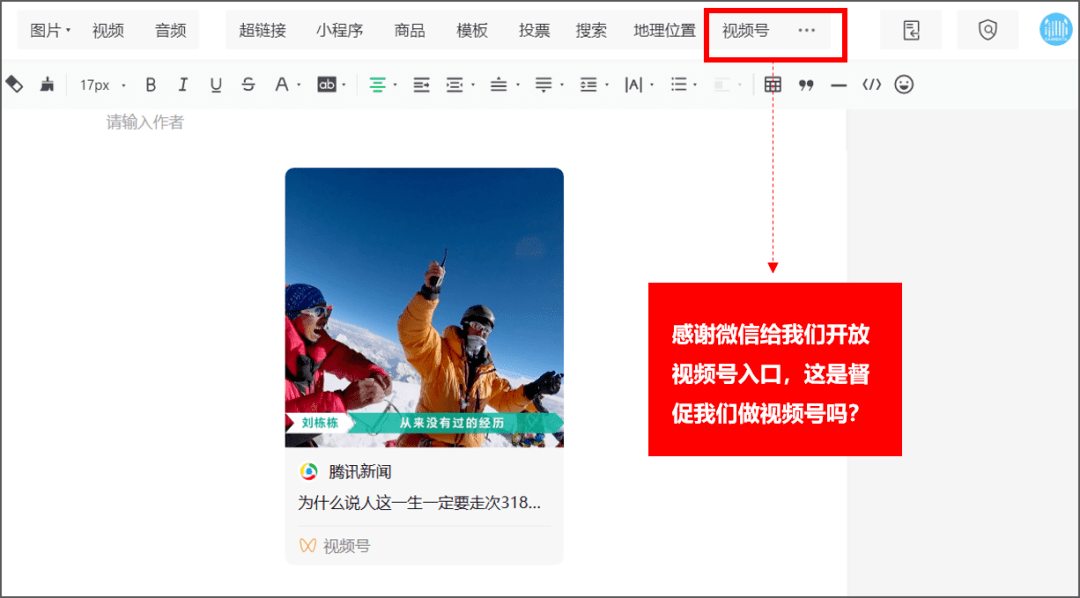Apply strikethrough formatting
The width and height of the screenshot is (1080, 598).
point(248,84)
